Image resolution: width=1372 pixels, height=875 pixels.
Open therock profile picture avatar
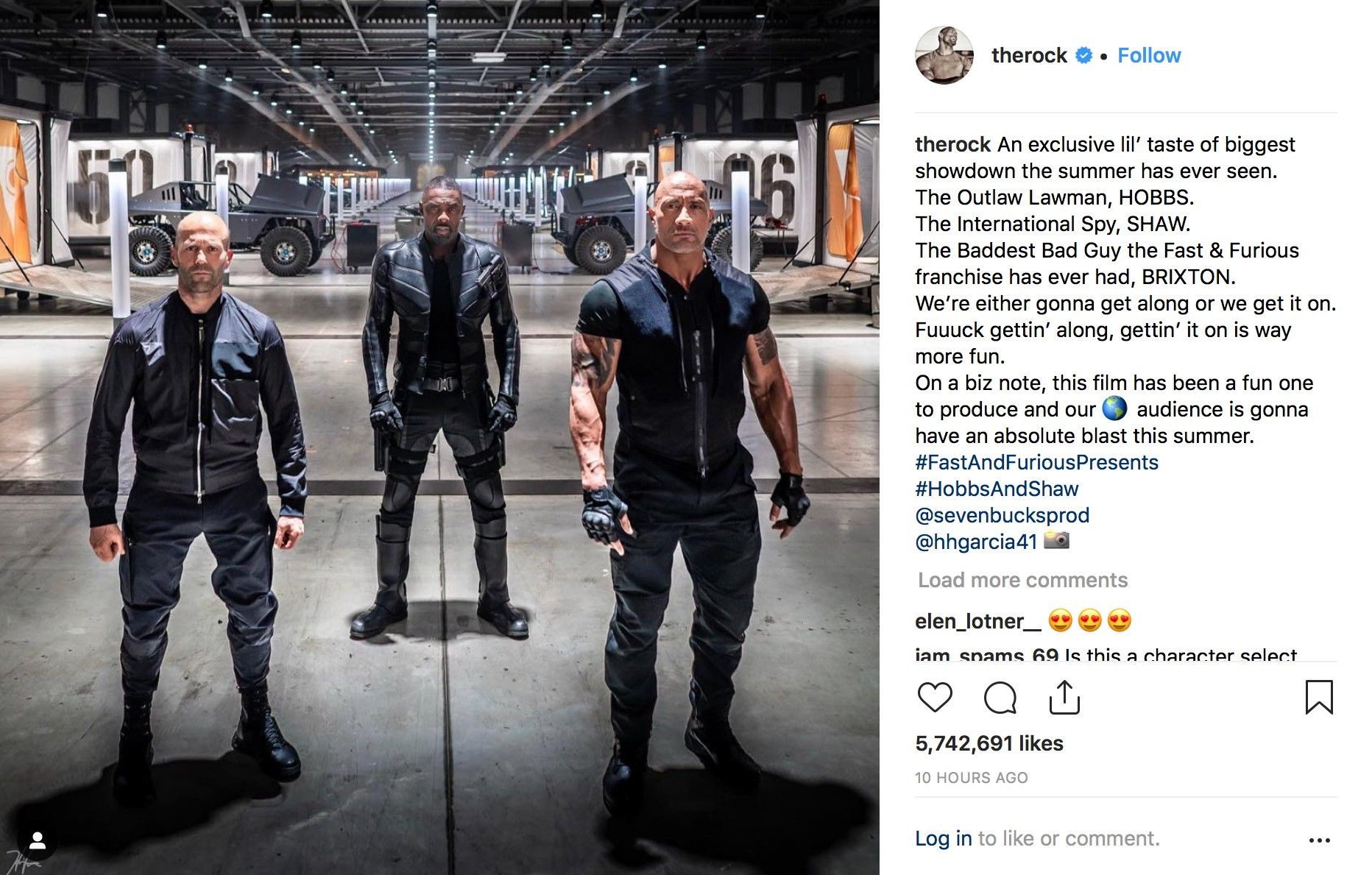pyautogui.click(x=944, y=55)
